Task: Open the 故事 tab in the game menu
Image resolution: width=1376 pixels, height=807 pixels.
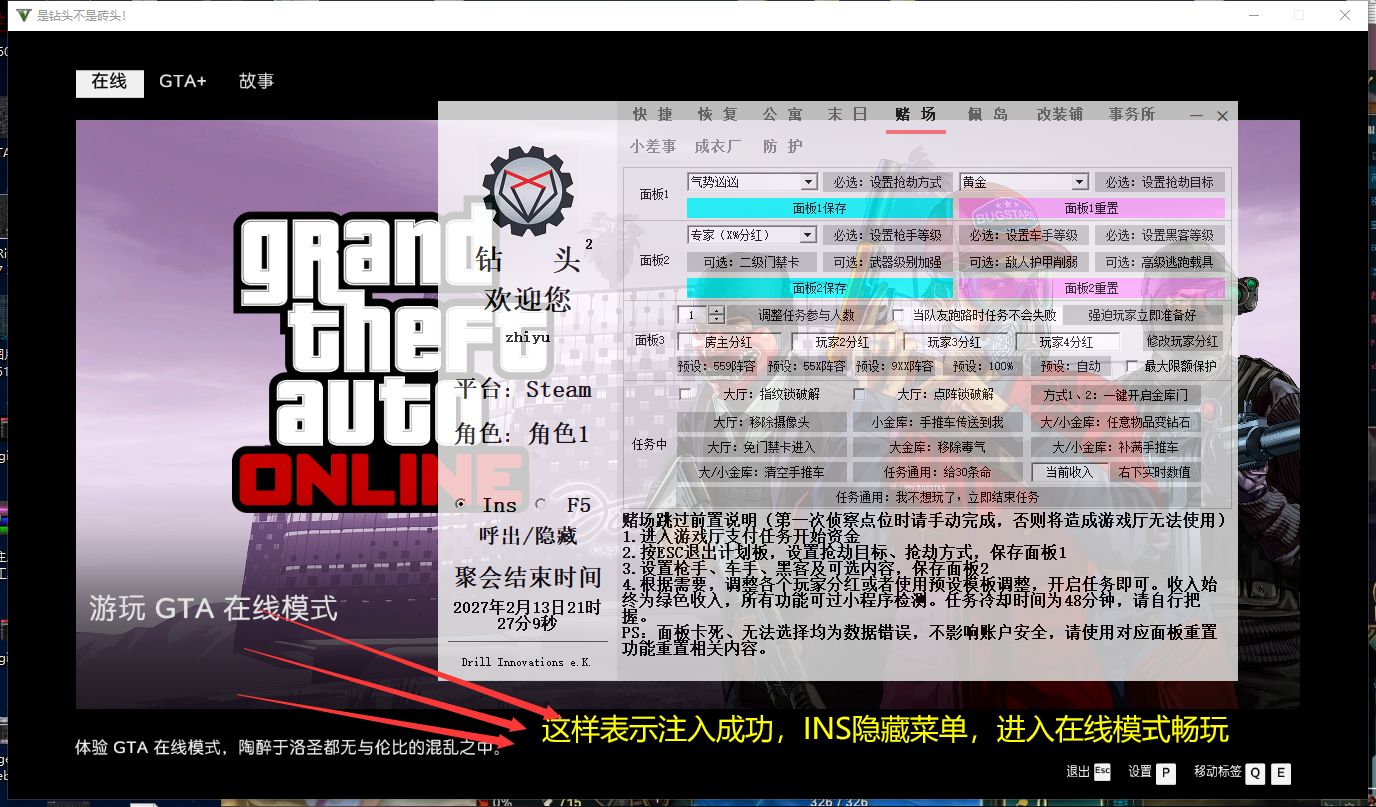Action: click(257, 82)
